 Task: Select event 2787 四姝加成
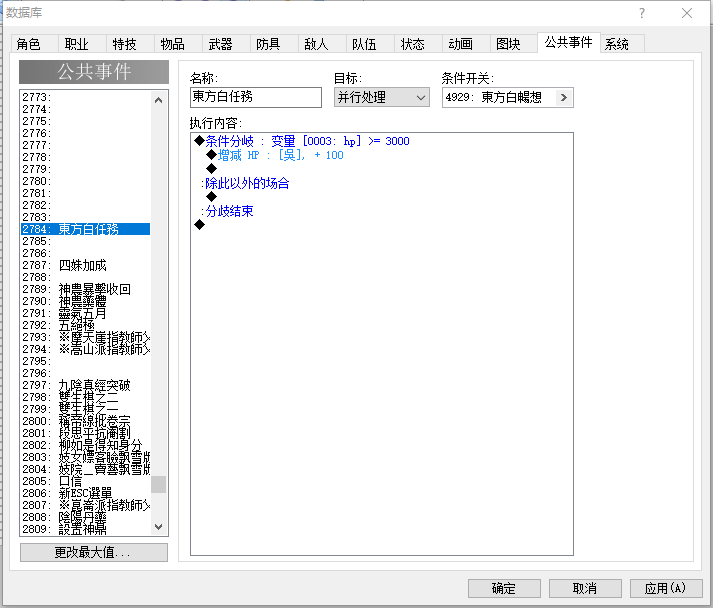[85, 265]
